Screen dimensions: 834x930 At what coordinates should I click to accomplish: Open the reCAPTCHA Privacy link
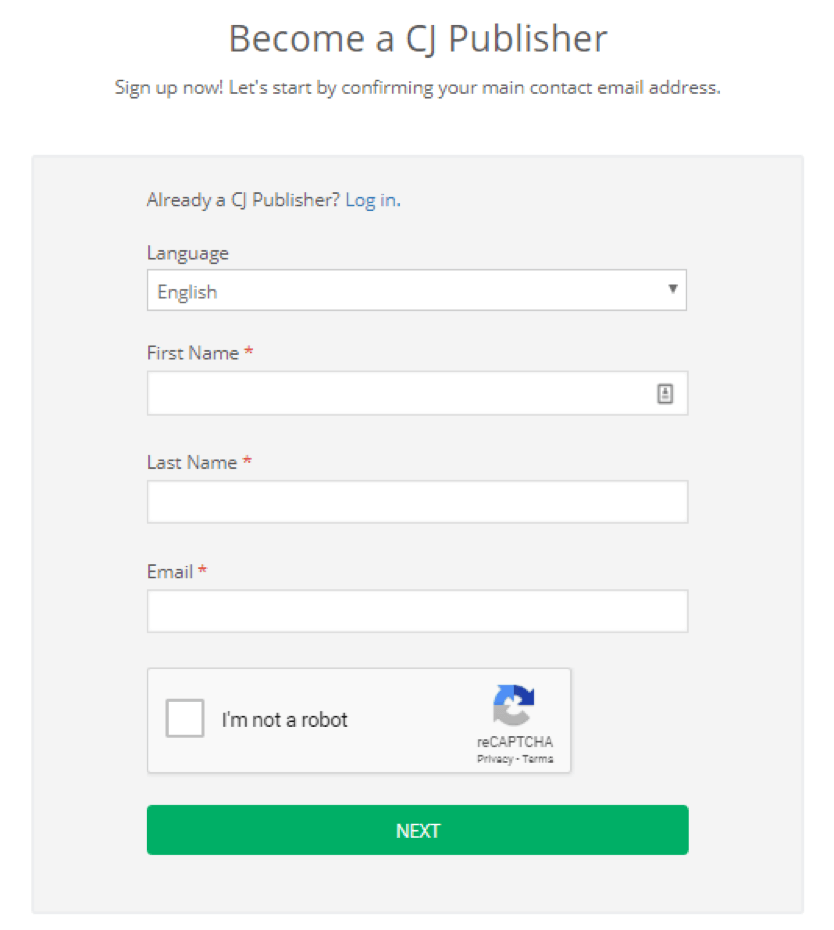pyautogui.click(x=495, y=759)
